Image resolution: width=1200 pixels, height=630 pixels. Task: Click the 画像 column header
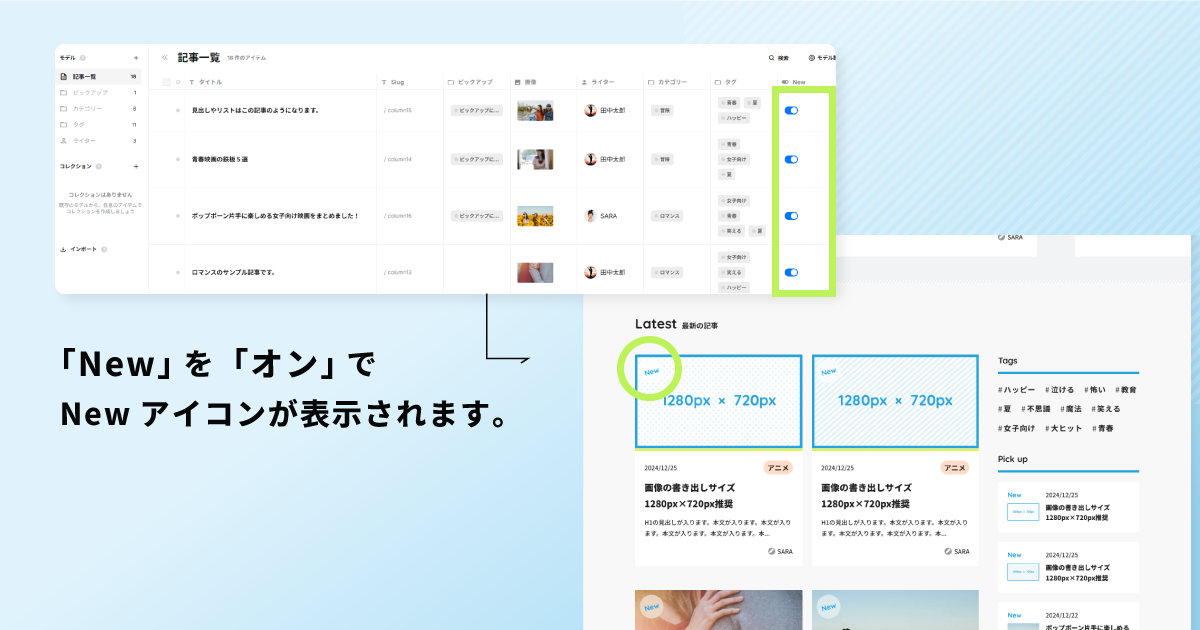525,82
